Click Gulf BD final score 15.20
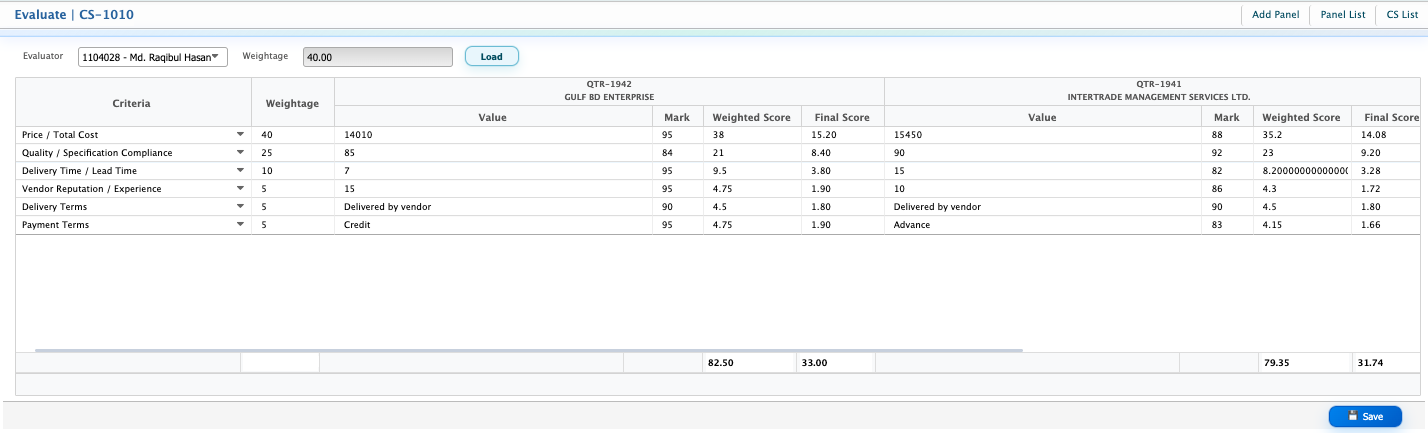Viewport: 1428px width, 433px height. point(841,134)
